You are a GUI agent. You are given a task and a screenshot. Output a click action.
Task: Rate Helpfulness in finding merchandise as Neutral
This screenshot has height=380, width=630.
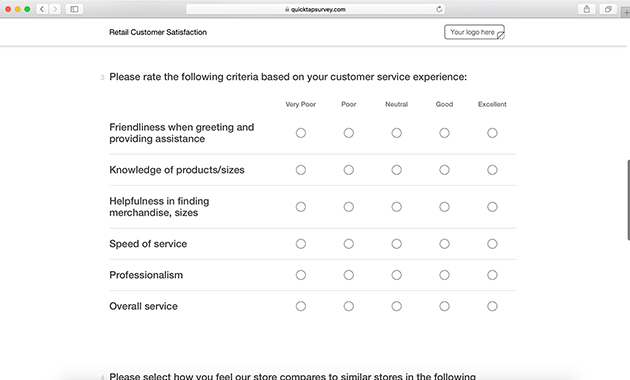397,207
